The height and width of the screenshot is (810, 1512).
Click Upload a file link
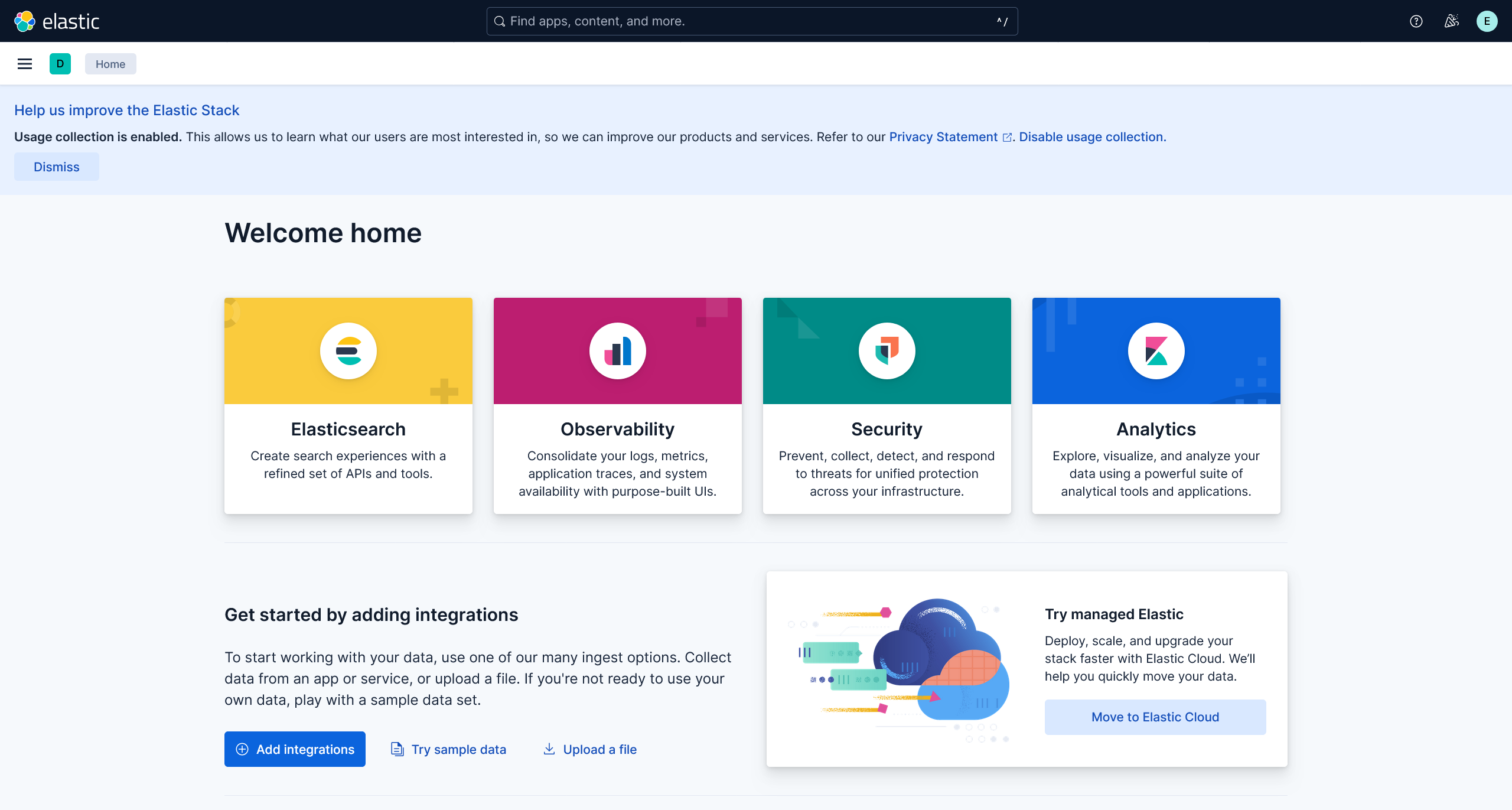tap(599, 749)
